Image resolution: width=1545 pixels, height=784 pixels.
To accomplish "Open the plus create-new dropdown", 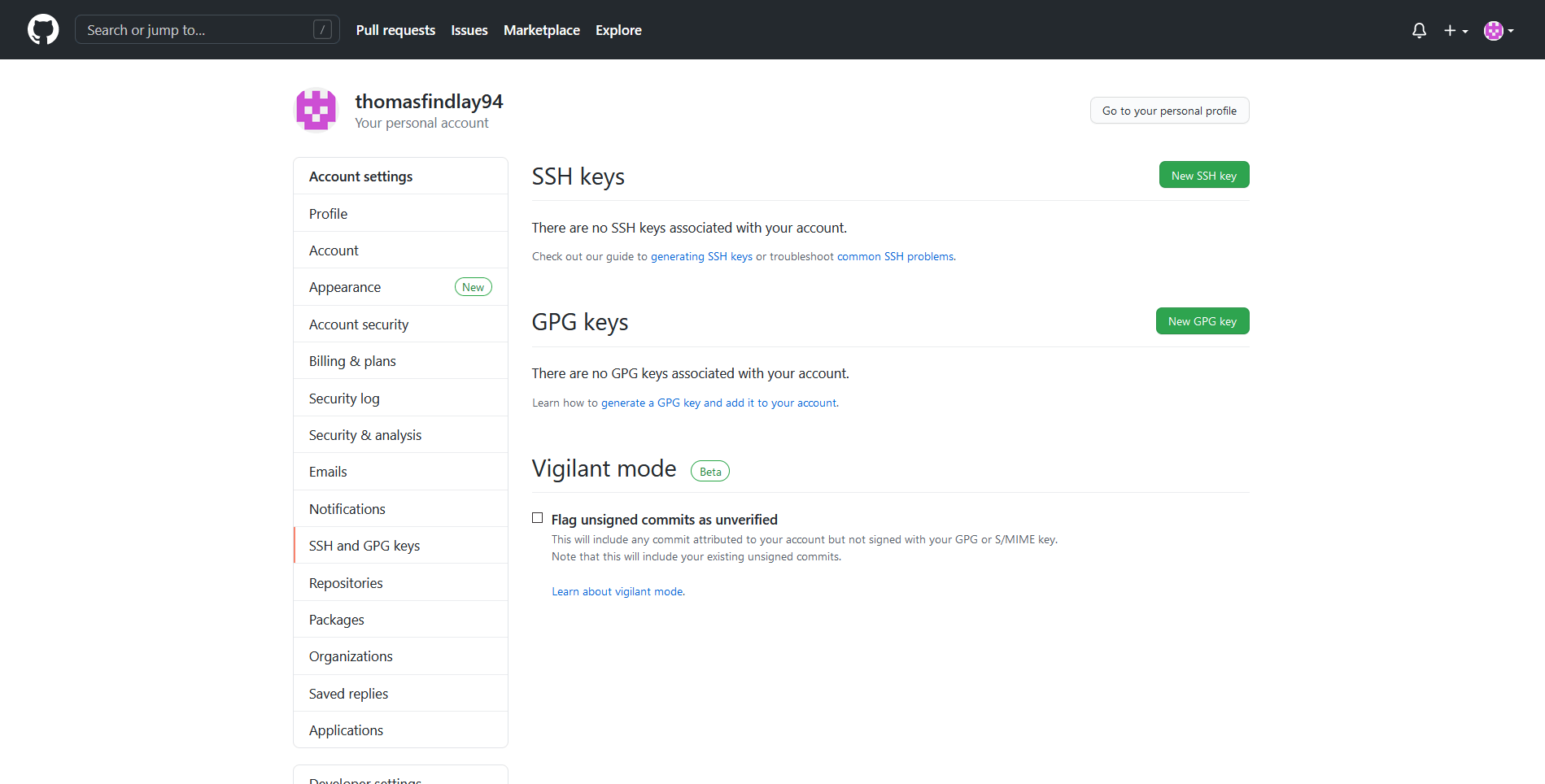I will pyautogui.click(x=1456, y=30).
